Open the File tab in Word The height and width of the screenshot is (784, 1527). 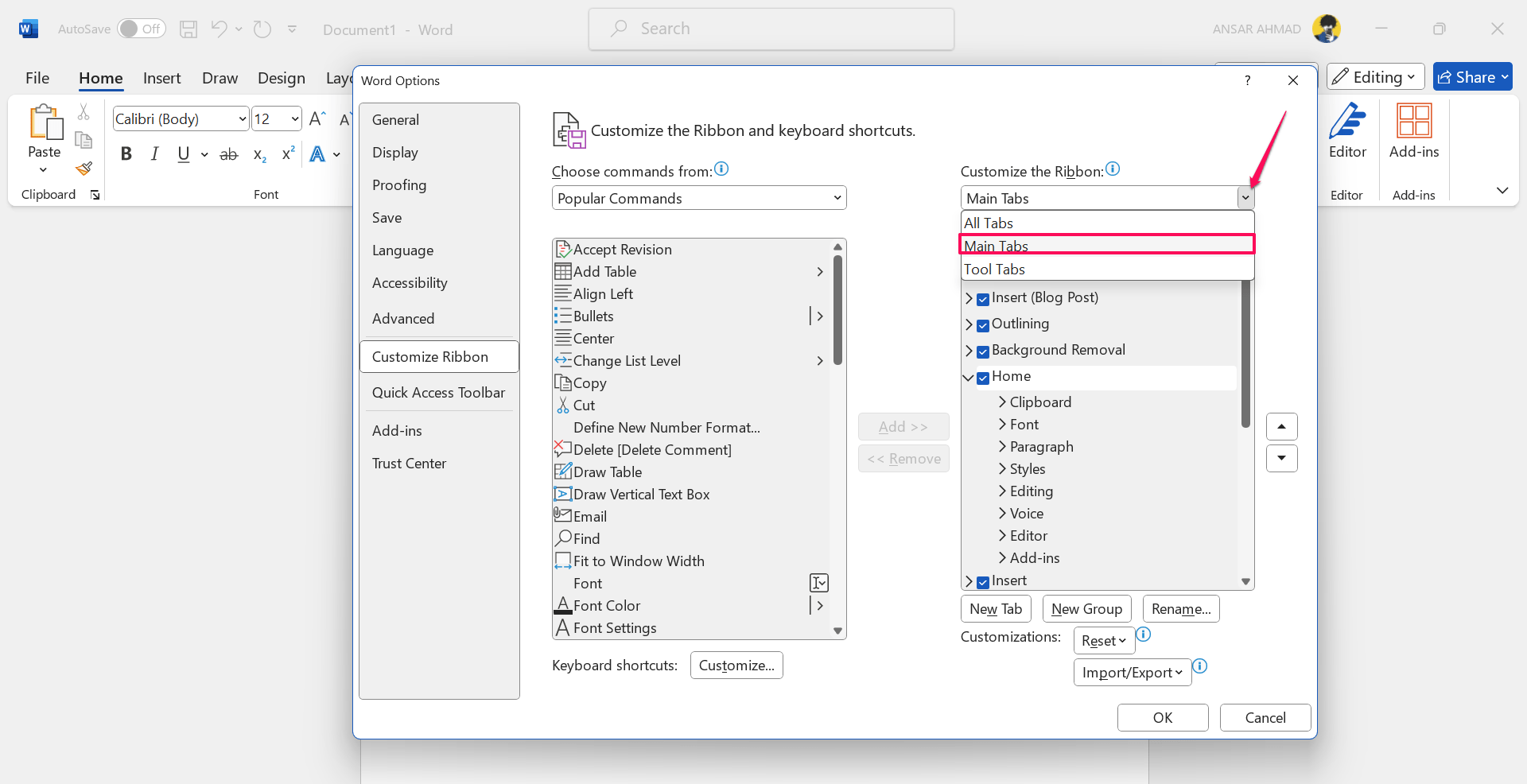(37, 78)
